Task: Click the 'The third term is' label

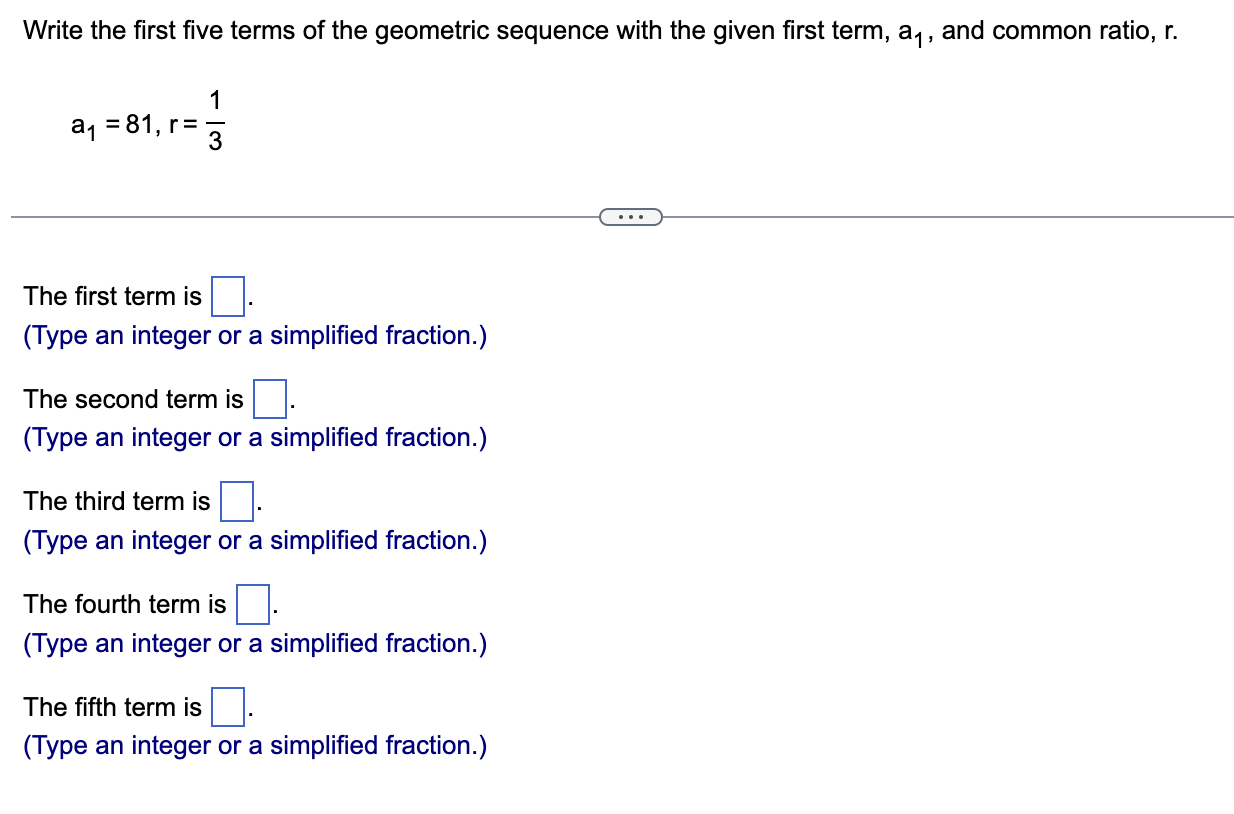Action: [116, 501]
